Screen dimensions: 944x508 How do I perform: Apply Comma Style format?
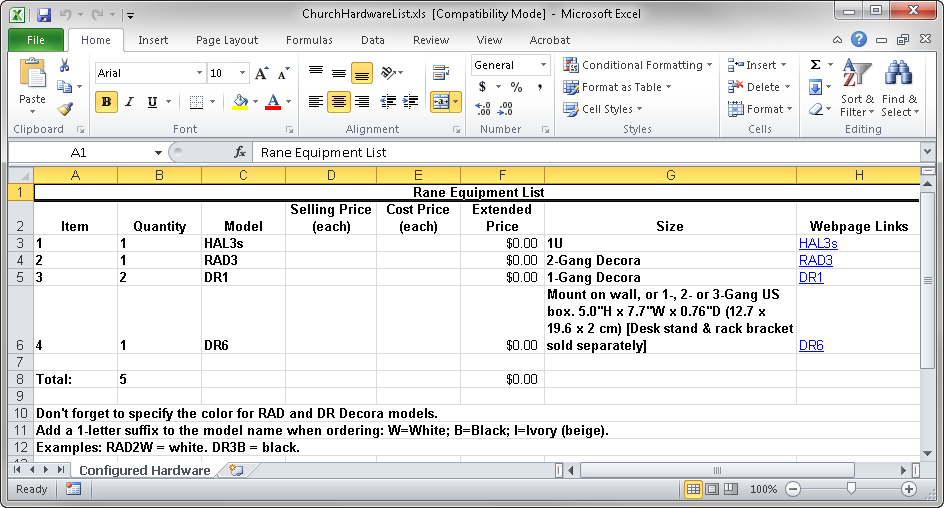540,87
